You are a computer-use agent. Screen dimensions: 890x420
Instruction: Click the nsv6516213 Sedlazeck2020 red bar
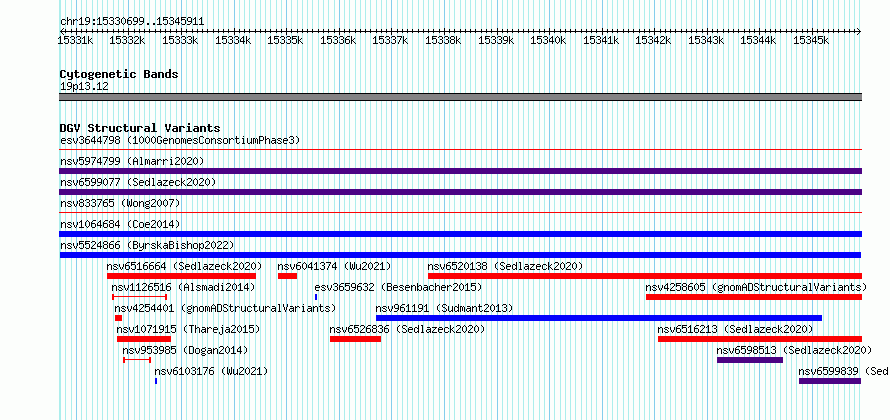click(x=760, y=339)
